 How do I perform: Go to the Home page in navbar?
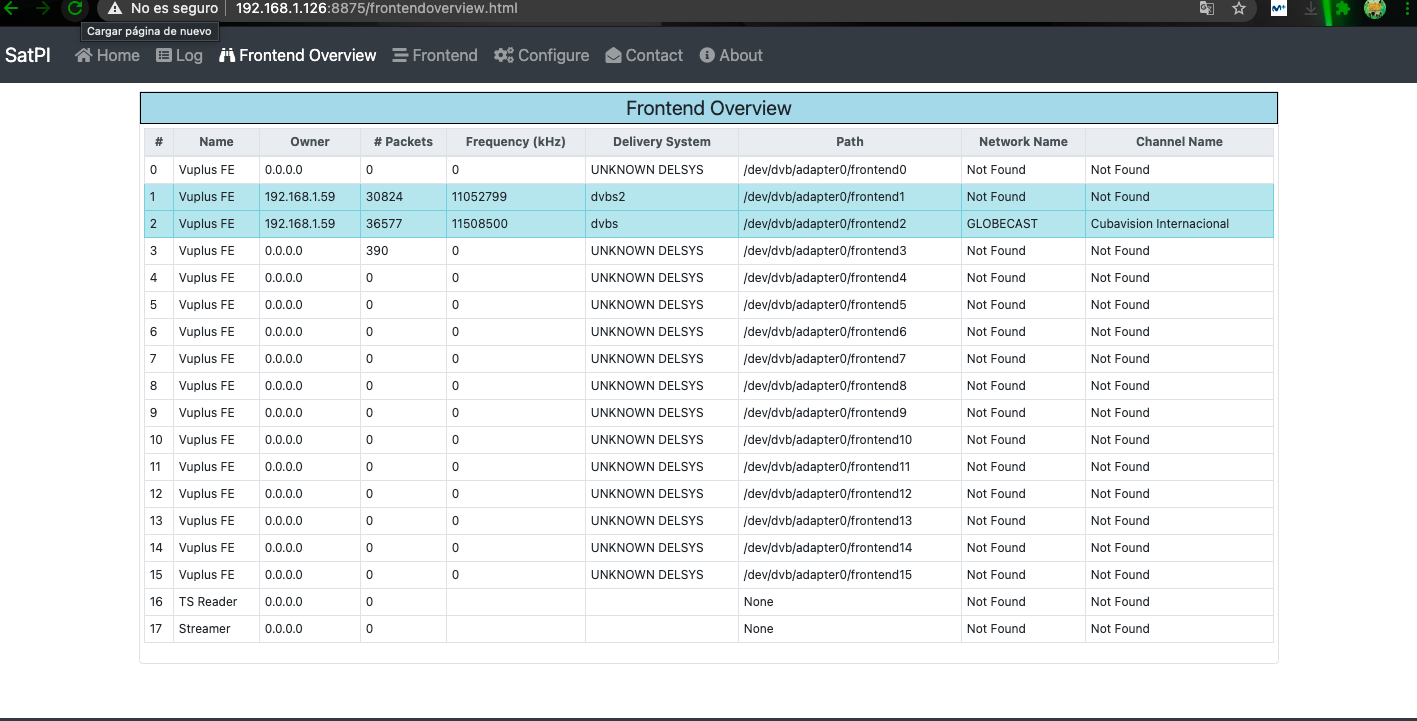107,56
